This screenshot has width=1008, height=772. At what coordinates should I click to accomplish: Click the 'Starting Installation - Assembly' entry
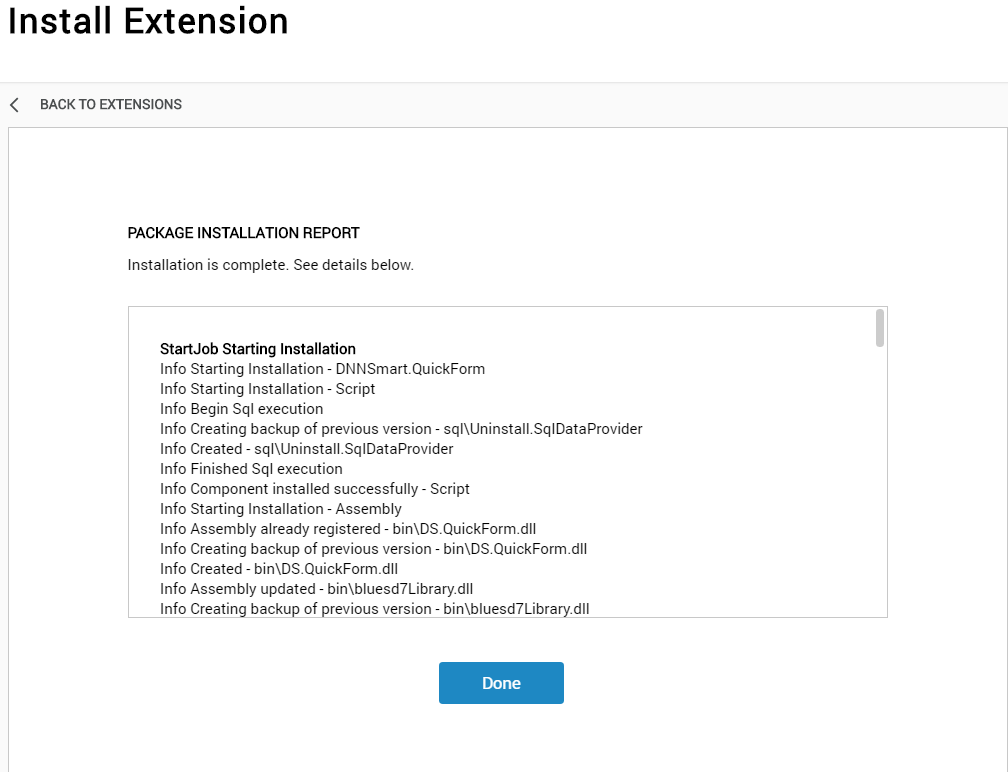(281, 508)
